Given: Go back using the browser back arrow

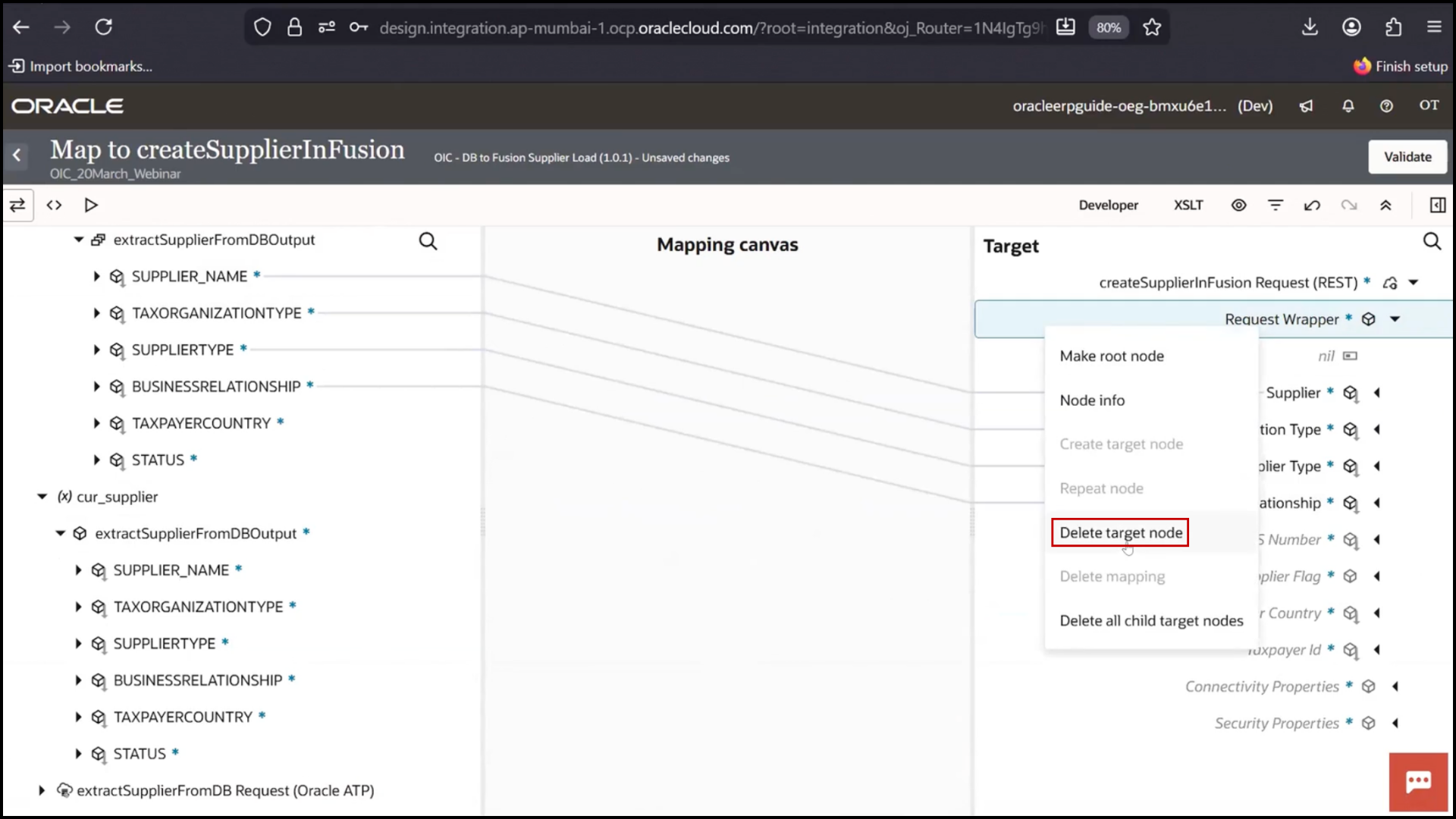Looking at the screenshot, I should [x=21, y=27].
